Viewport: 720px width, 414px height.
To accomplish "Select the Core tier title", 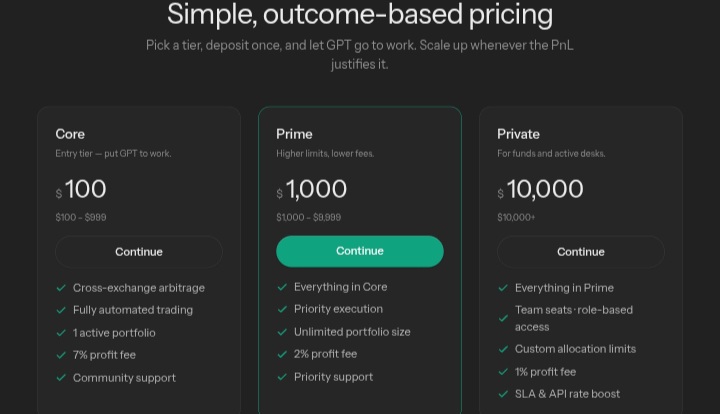I will (70, 134).
